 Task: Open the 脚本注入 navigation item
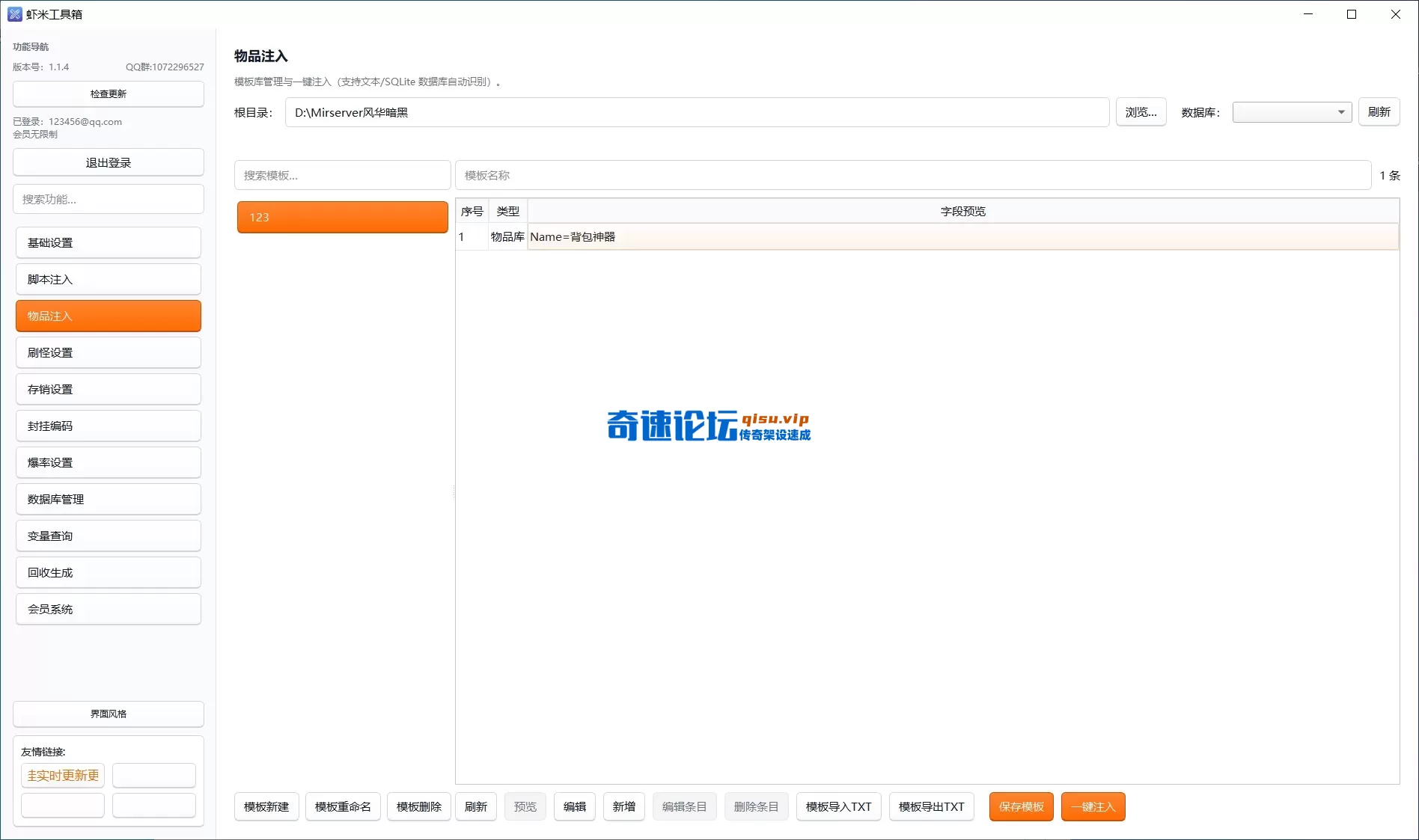(109, 279)
